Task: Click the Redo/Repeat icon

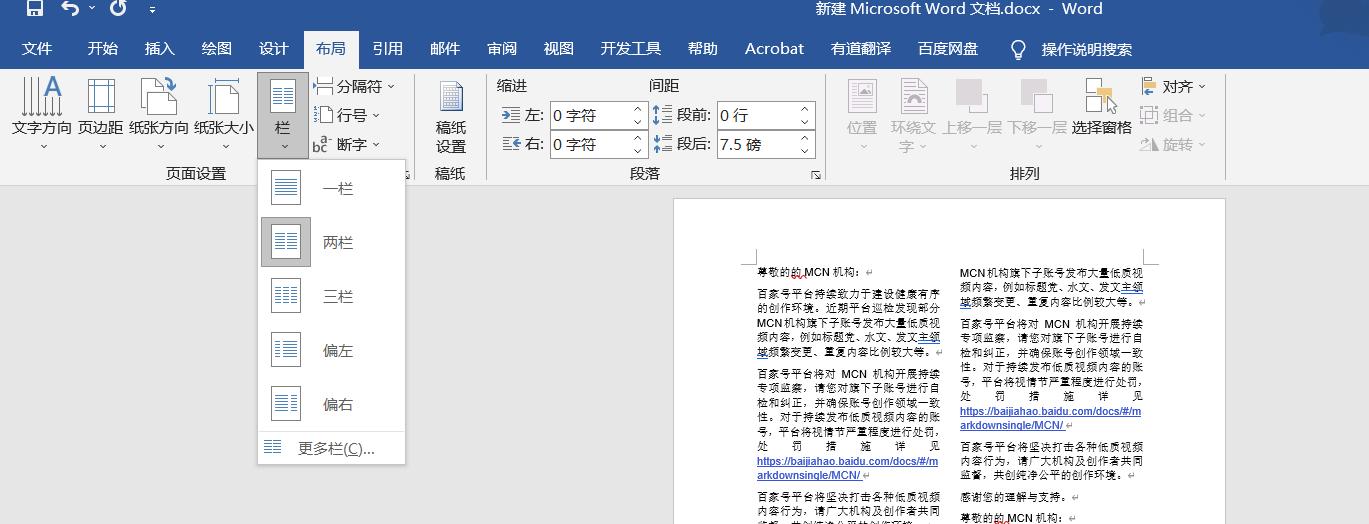Action: [118, 9]
